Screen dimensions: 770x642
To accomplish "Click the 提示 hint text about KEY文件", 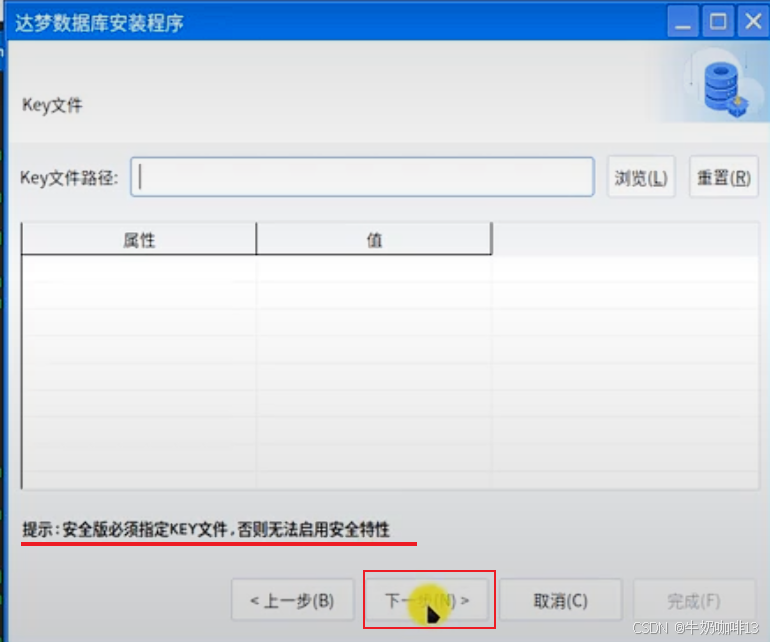I will click(x=206, y=530).
